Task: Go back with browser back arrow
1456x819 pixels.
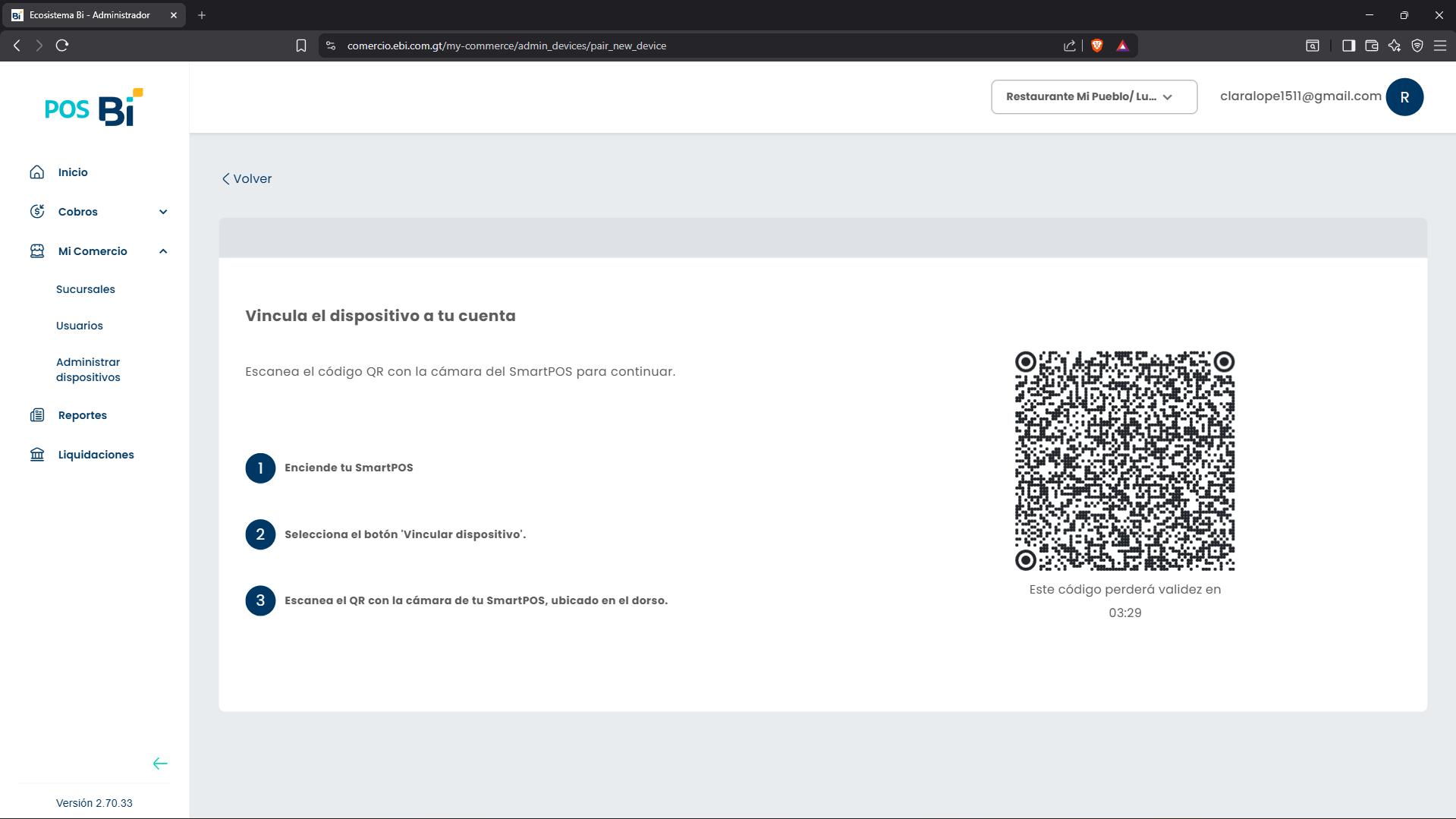Action: click(17, 46)
